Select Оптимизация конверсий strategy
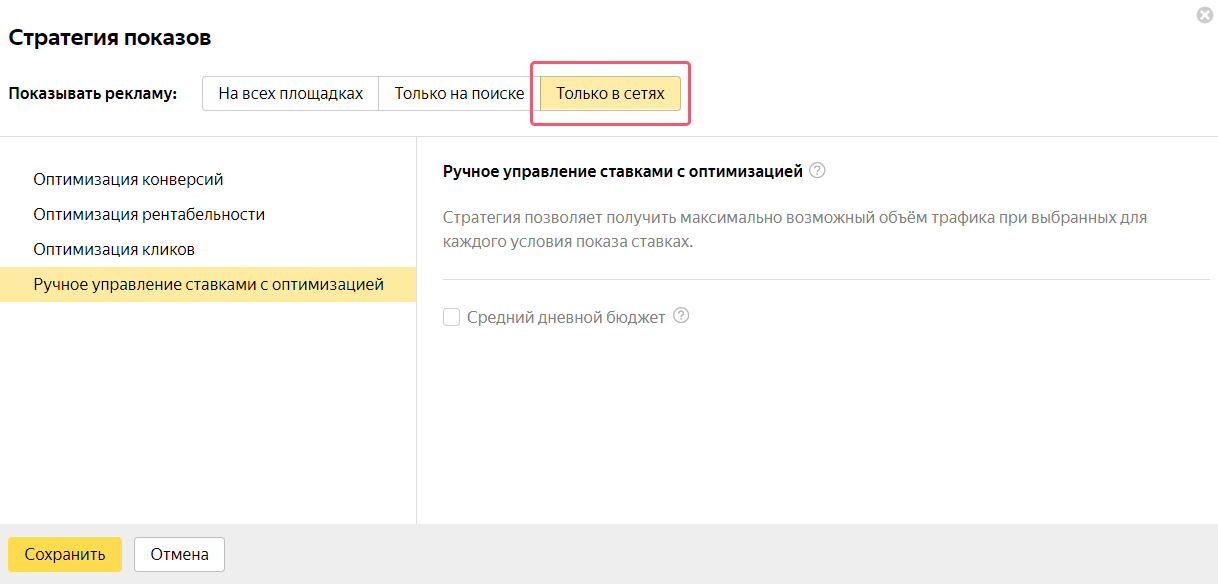Screen dimensions: 1218x584 pos(128,180)
